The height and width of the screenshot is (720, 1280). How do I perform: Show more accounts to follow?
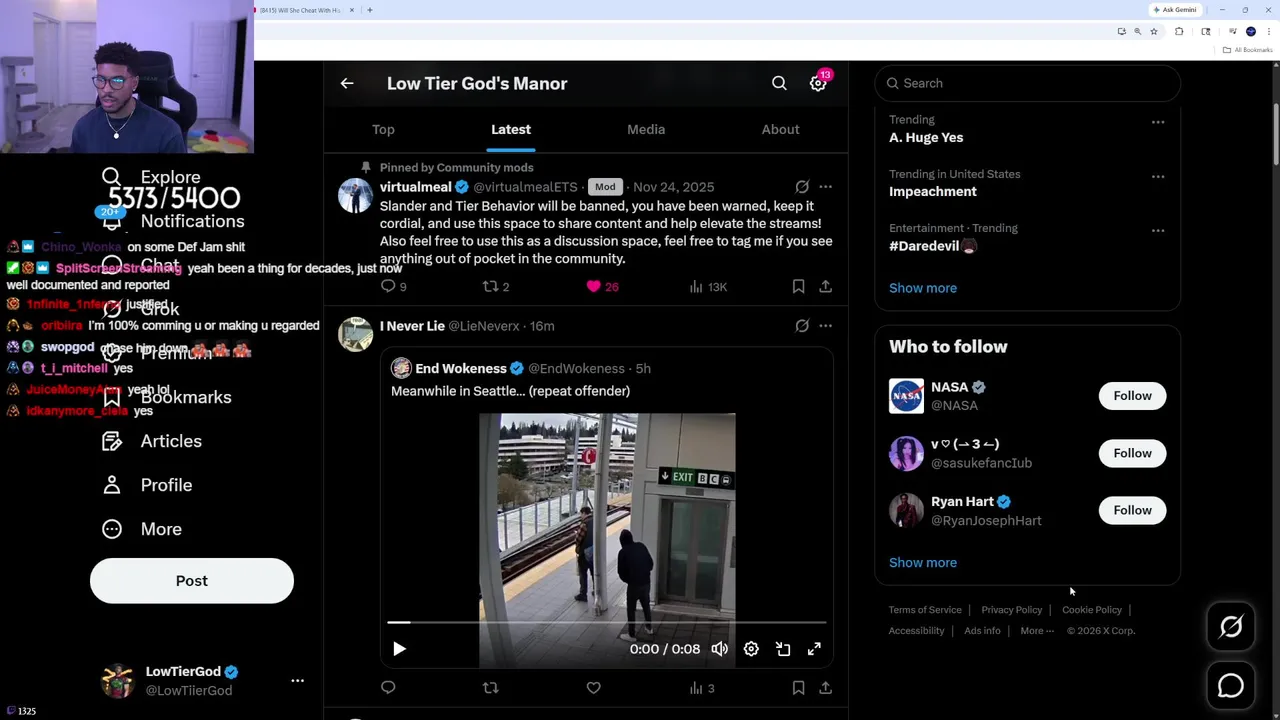coord(923,562)
